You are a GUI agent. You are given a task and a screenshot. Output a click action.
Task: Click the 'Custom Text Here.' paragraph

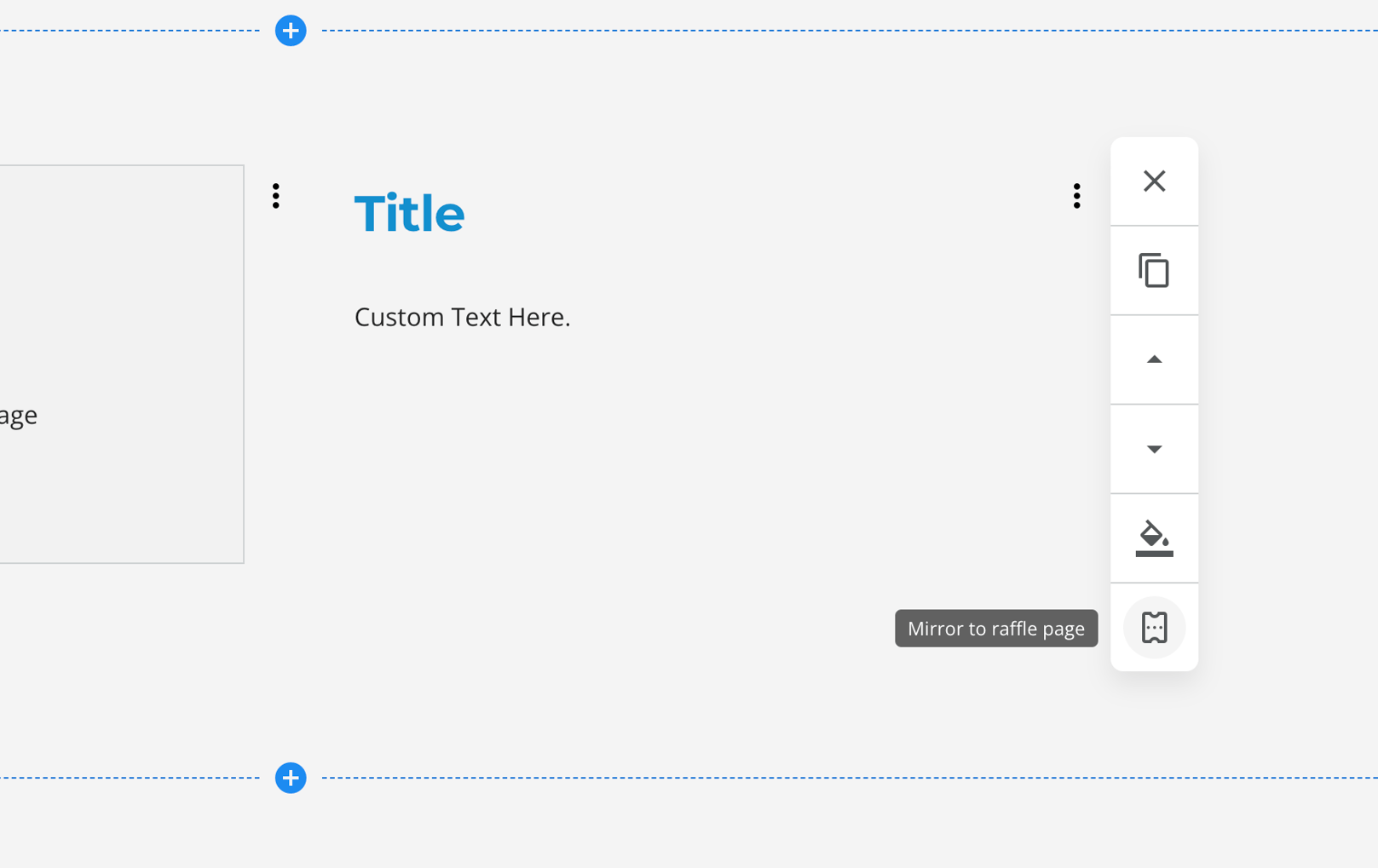click(462, 317)
